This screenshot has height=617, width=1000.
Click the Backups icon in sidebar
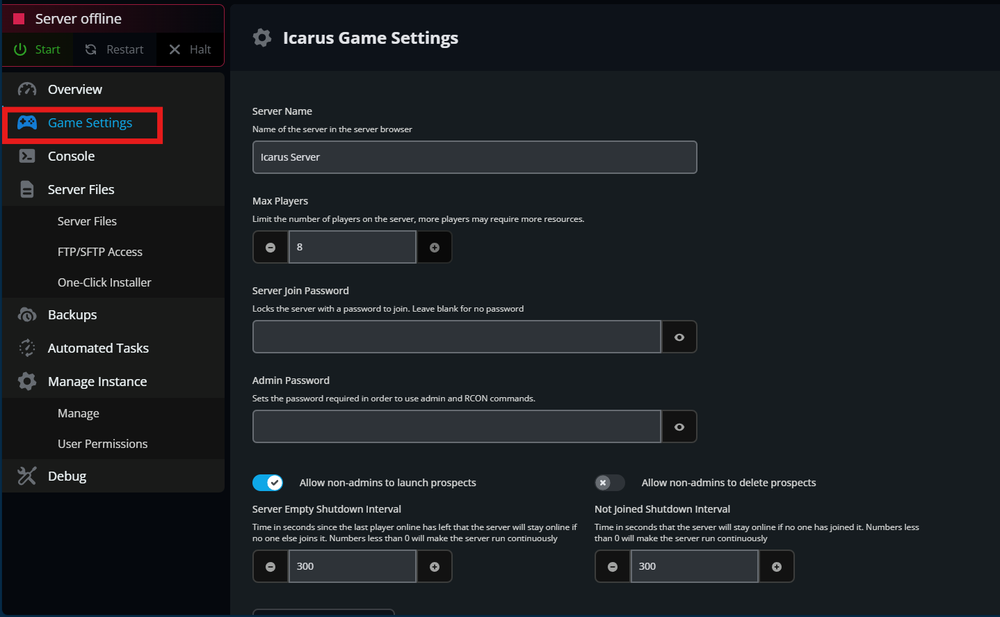pyautogui.click(x=28, y=314)
